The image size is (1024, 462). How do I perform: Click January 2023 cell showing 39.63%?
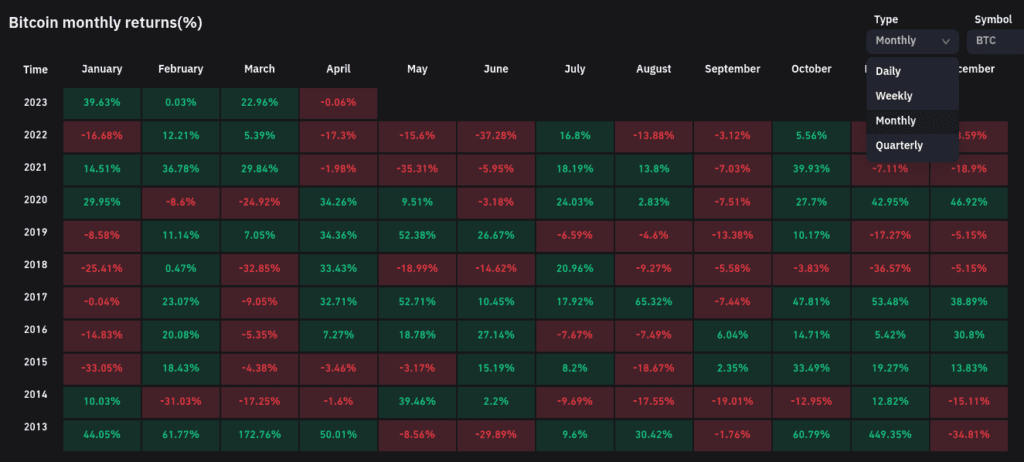pyautogui.click(x=101, y=102)
